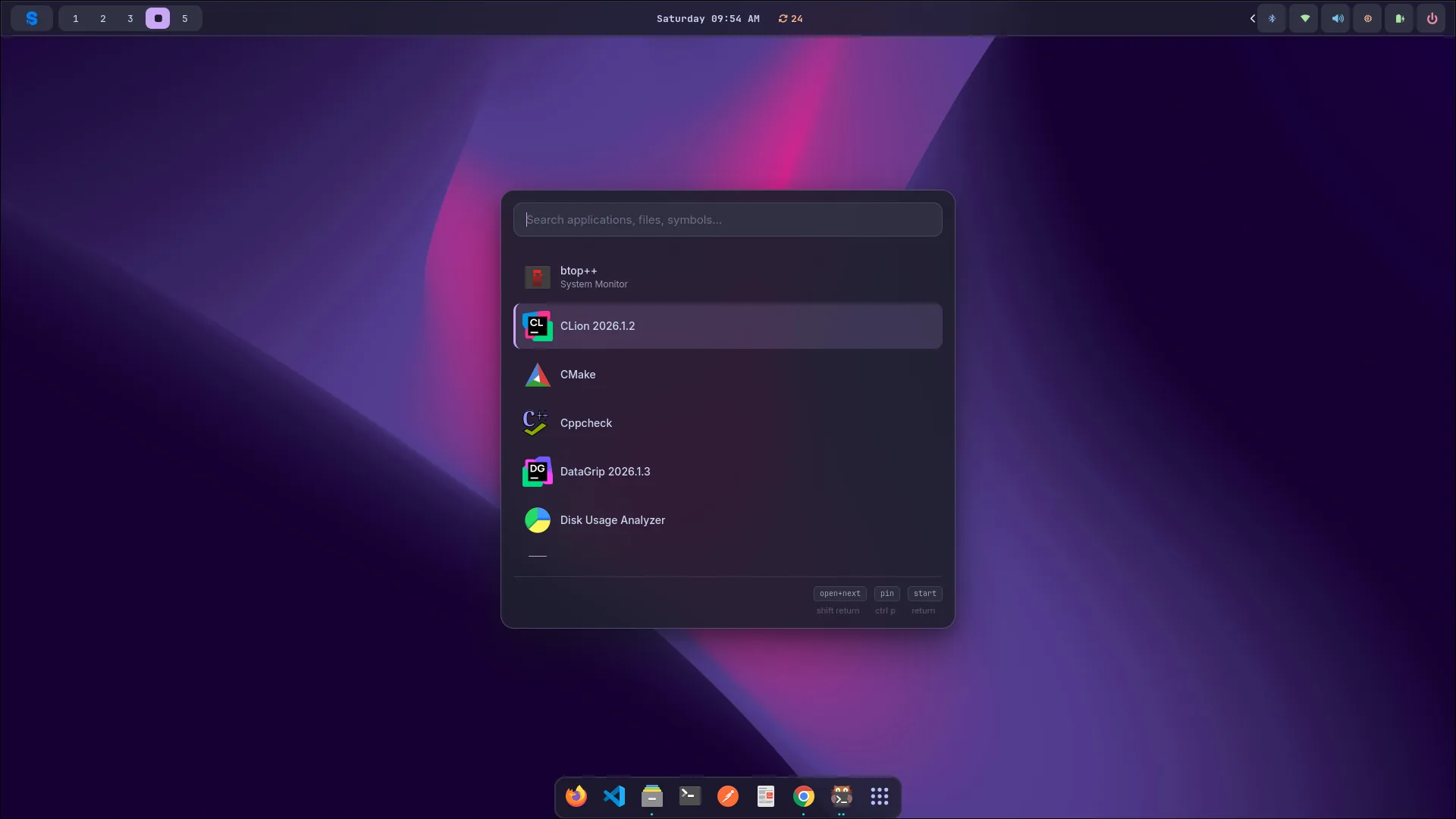Select the CMake application entry
Screen dimensions: 1456x819
728,375
